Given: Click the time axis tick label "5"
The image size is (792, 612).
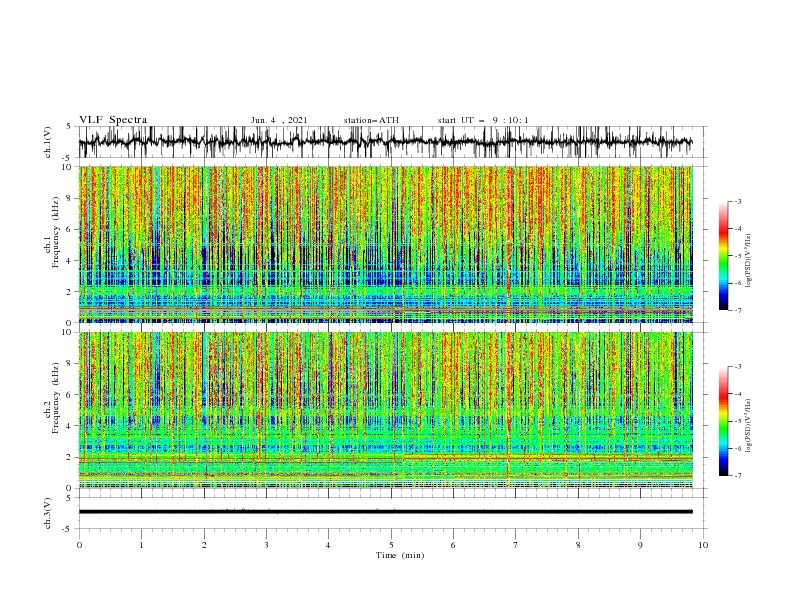Looking at the screenshot, I should point(391,545).
